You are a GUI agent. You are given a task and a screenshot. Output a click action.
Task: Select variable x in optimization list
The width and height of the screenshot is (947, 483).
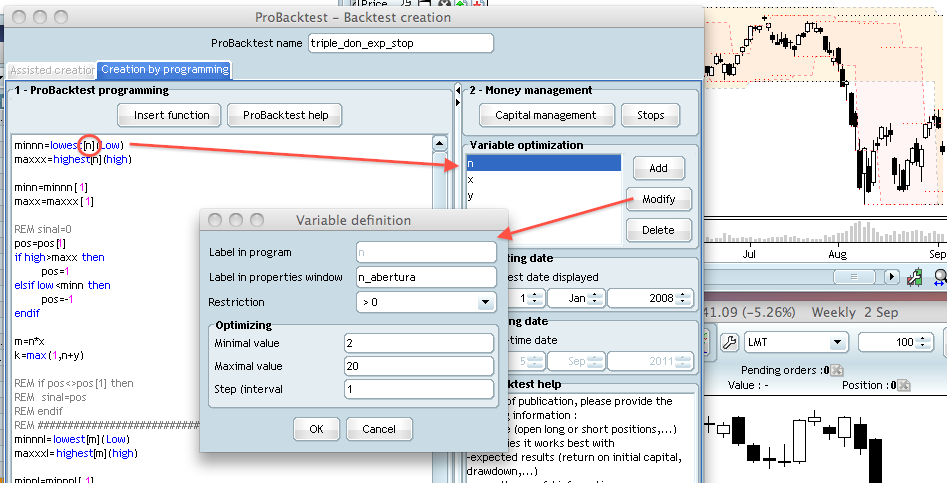coord(544,179)
